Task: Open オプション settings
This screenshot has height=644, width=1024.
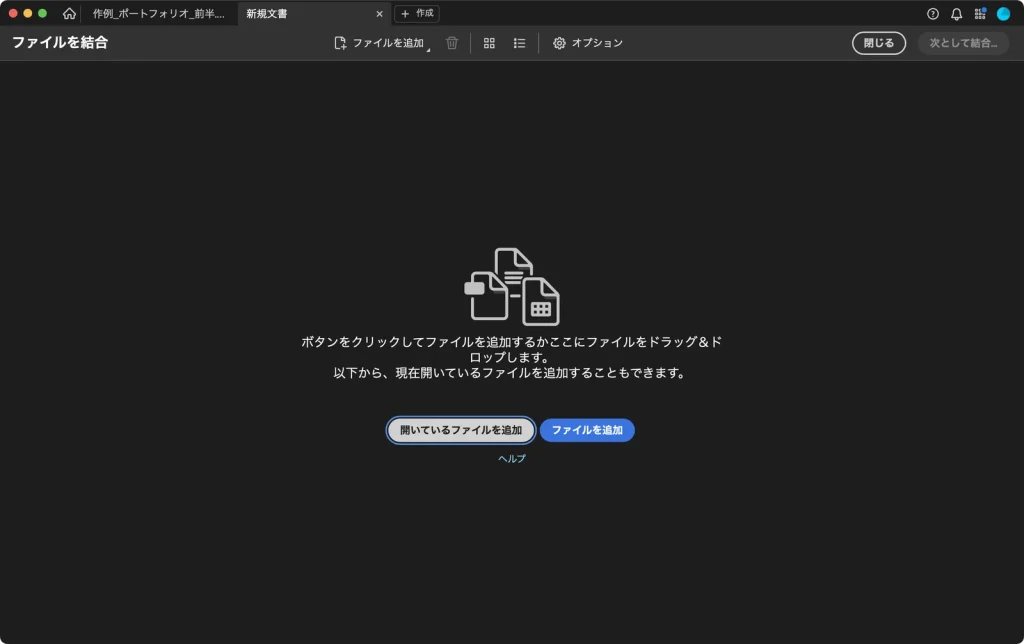Action: coord(588,43)
